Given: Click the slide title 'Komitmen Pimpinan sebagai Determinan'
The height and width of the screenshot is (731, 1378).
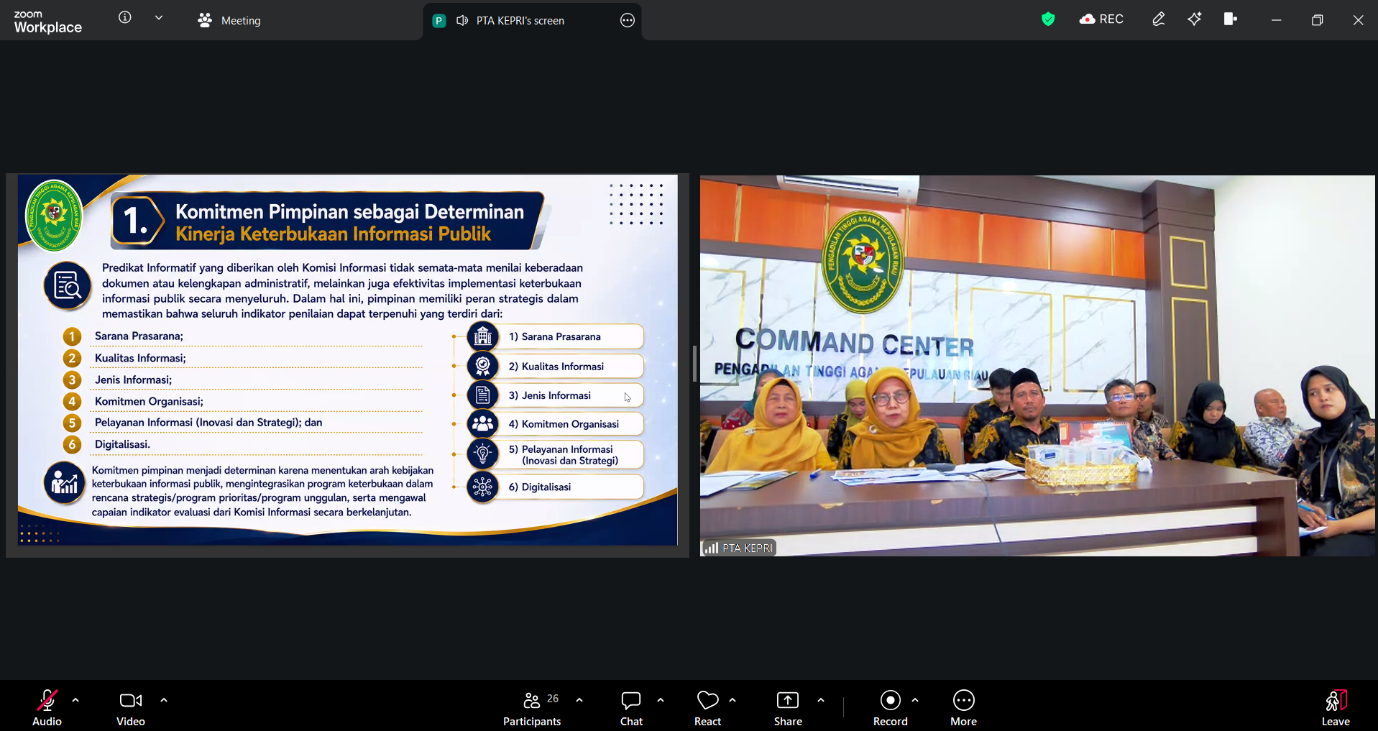Looking at the screenshot, I should (349, 211).
